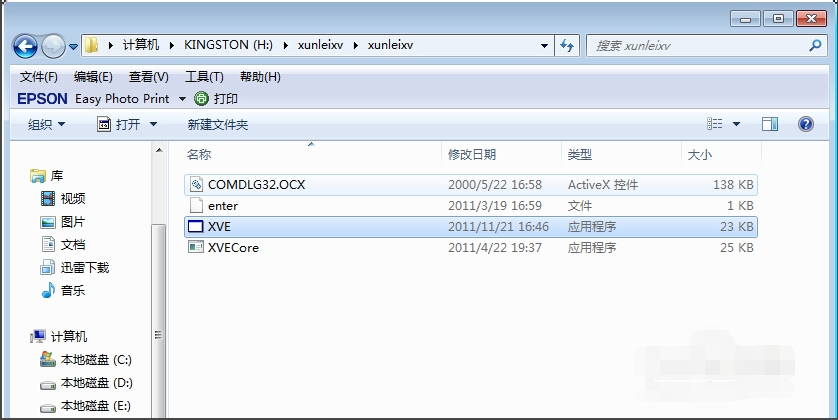Click the green 打印 print icon
The width and height of the screenshot is (838, 420).
tap(201, 98)
